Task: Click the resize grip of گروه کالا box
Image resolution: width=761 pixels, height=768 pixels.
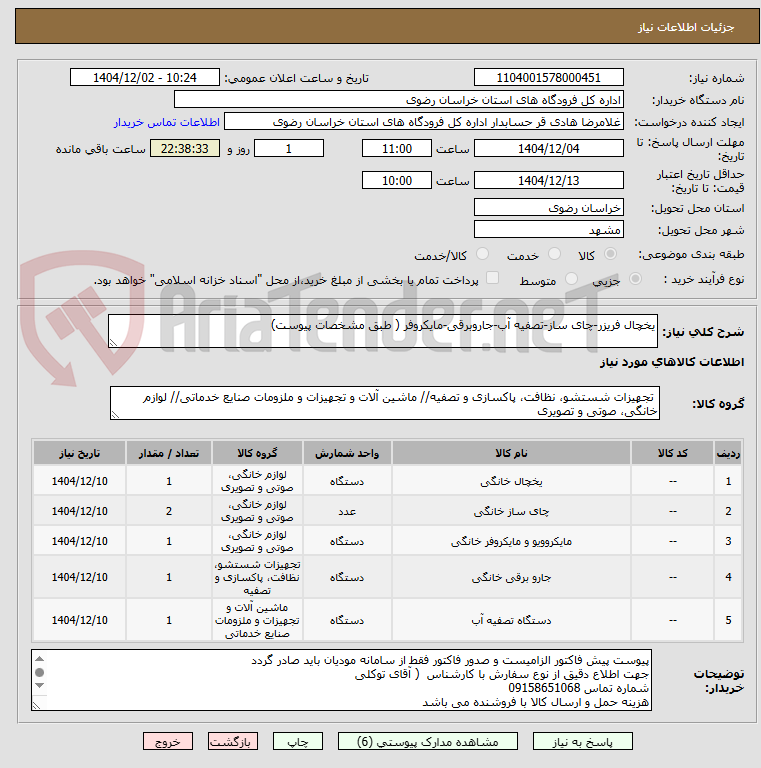Action: click(x=115, y=415)
